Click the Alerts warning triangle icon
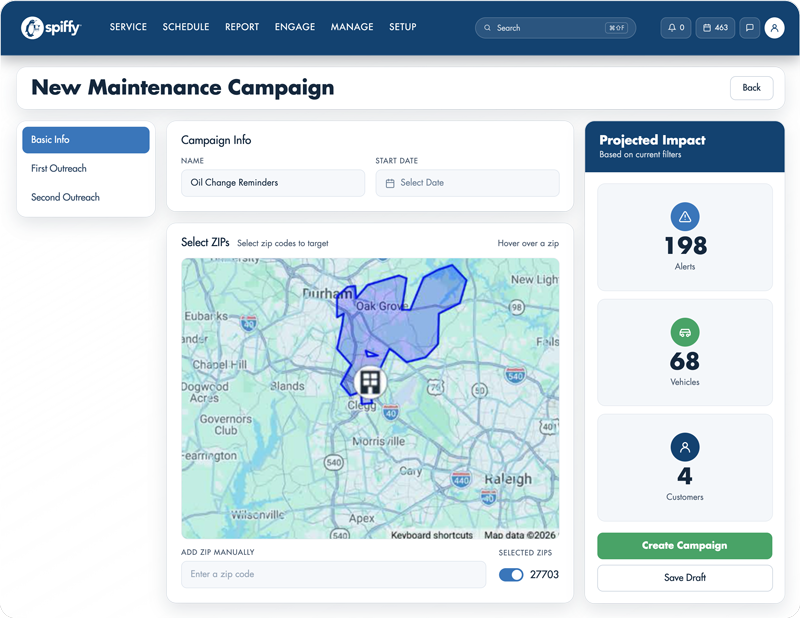 [x=685, y=217]
